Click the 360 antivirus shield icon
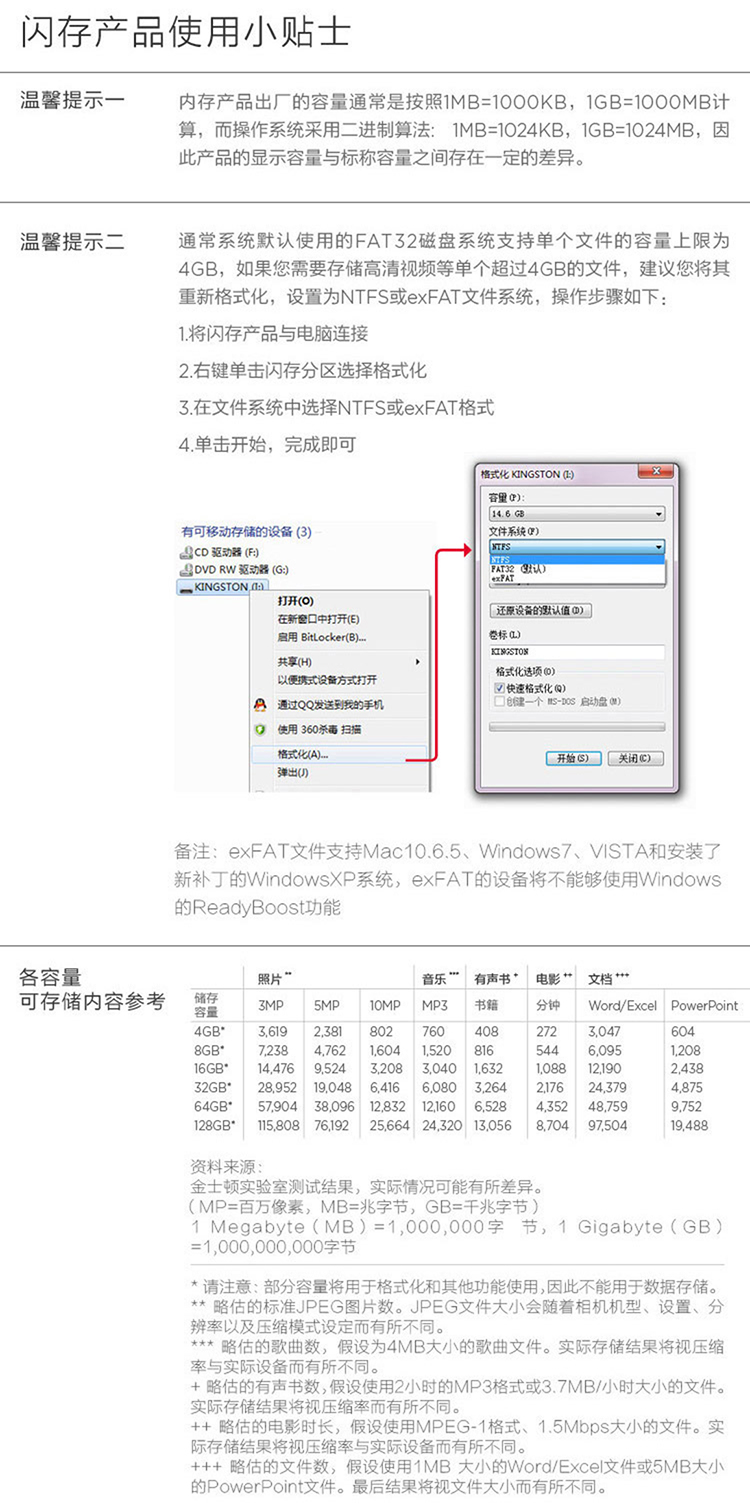Viewport: 750px width, 1512px height. (x=261, y=729)
